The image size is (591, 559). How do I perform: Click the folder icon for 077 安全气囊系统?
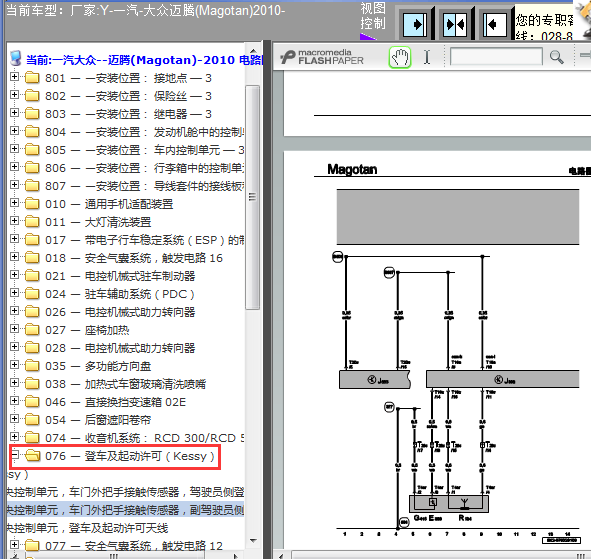point(32,545)
